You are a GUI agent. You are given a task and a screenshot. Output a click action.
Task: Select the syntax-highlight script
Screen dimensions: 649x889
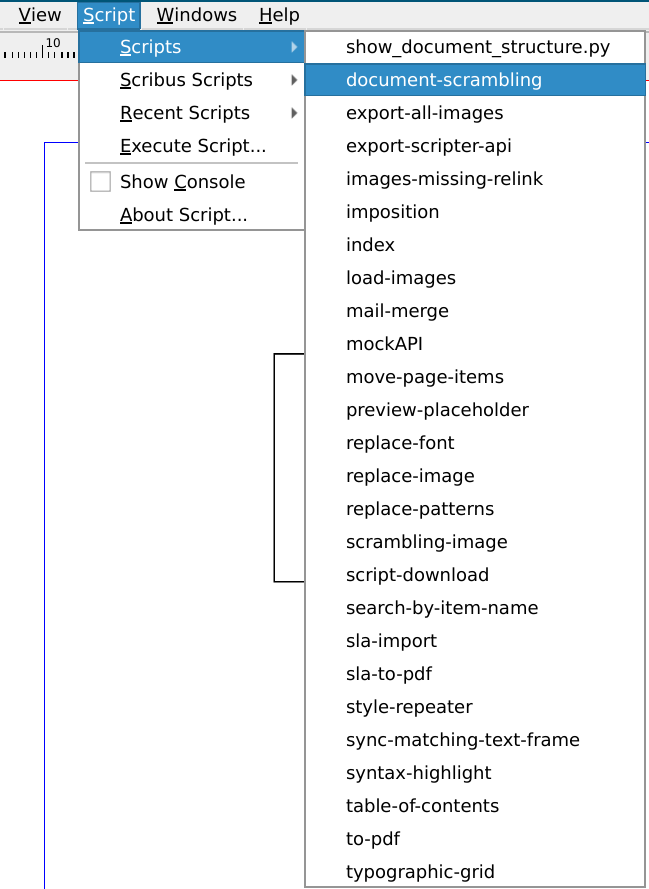[x=418, y=773]
